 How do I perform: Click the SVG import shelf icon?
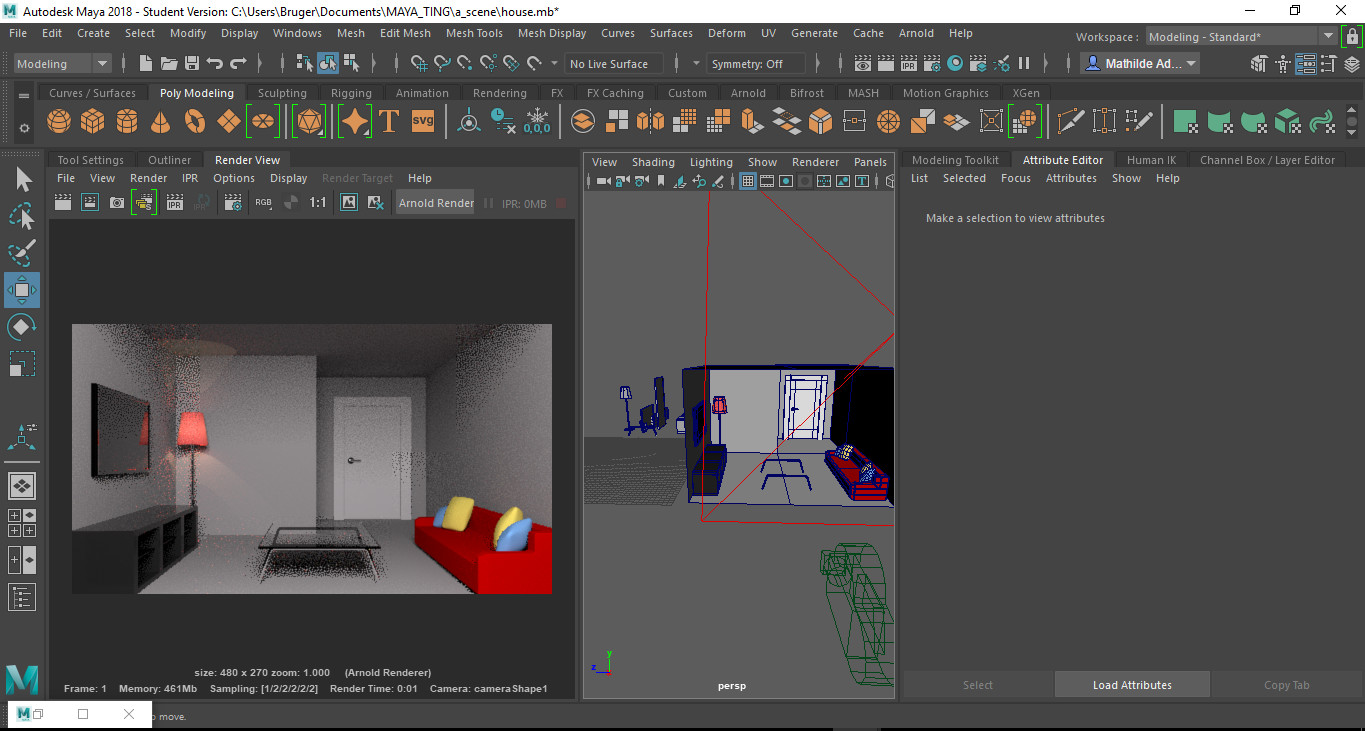[423, 122]
